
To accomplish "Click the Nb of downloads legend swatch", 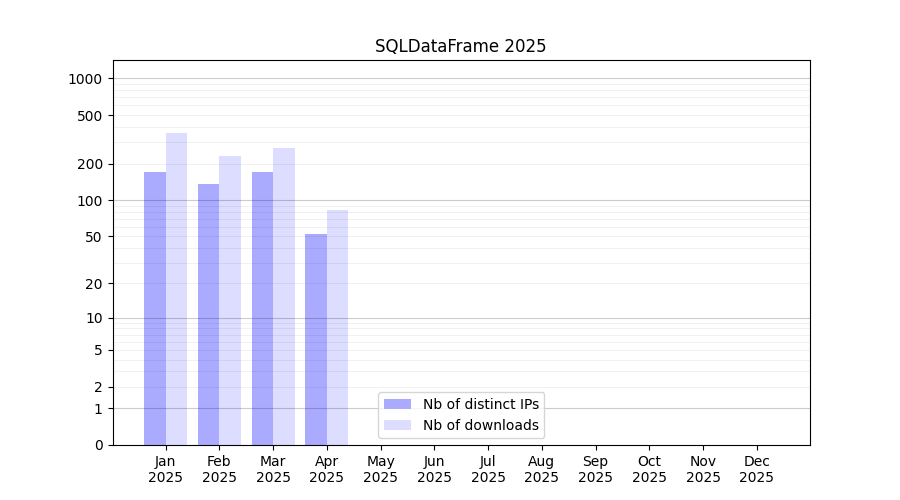I will click(397, 425).
